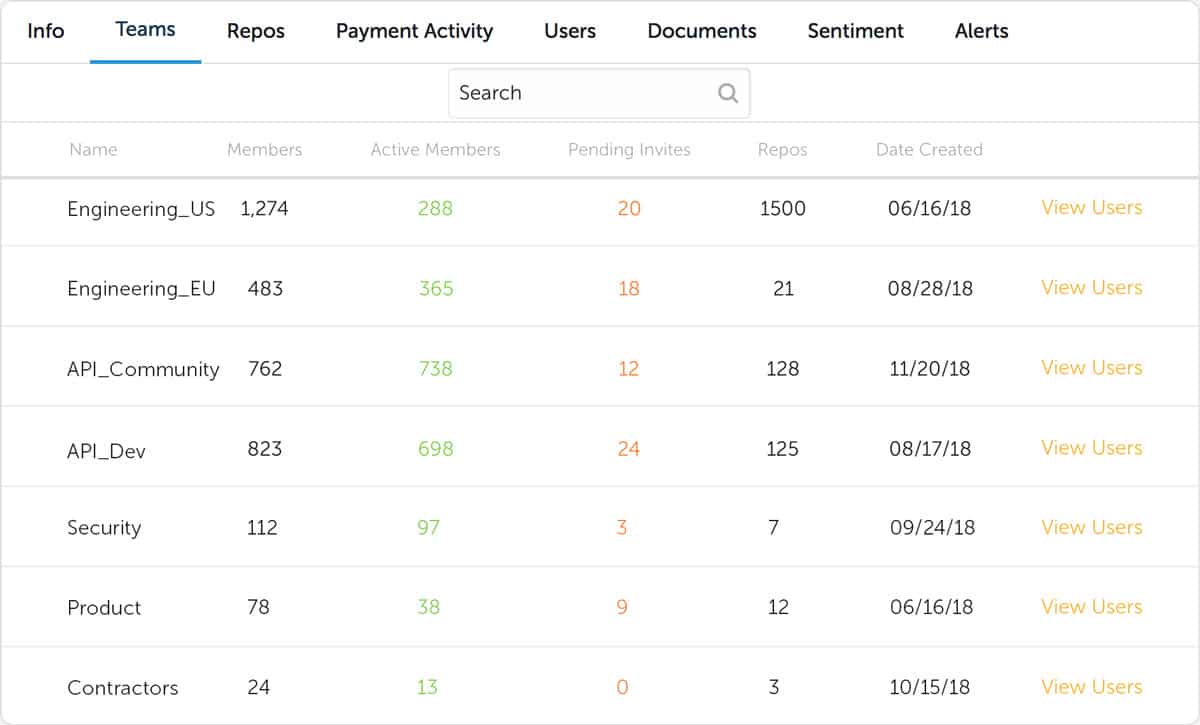
Task: Open the Payment Activity tab
Action: click(414, 31)
